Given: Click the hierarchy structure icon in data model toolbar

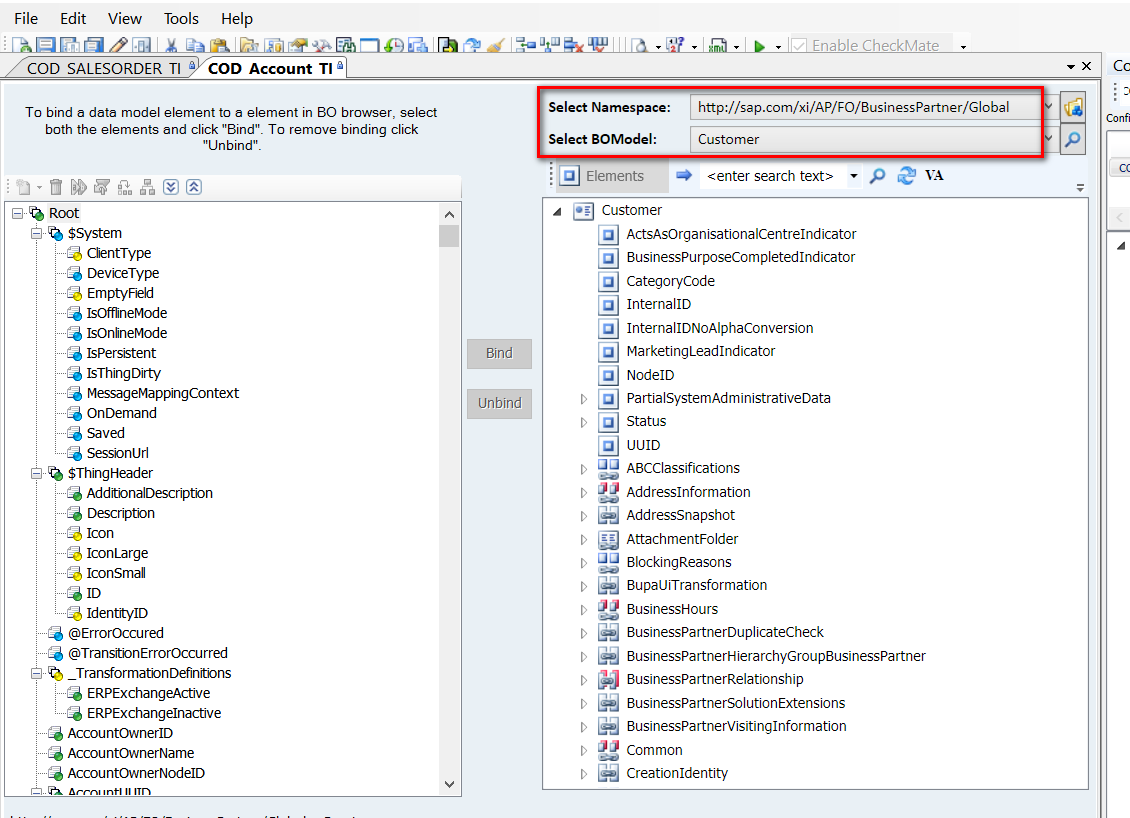Looking at the screenshot, I should [148, 187].
